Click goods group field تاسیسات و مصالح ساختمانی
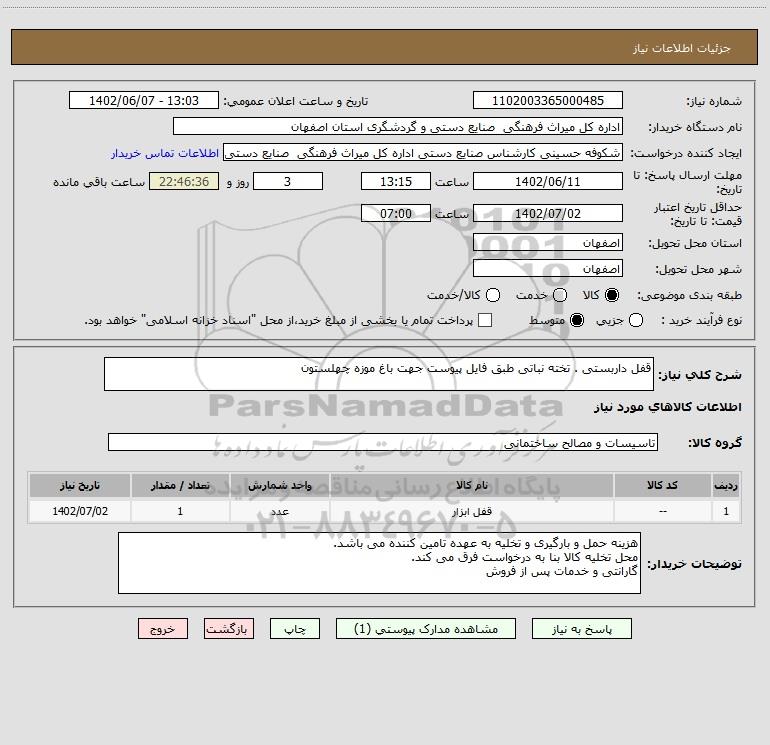Image resolution: width=770 pixels, height=745 pixels. pos(383,442)
